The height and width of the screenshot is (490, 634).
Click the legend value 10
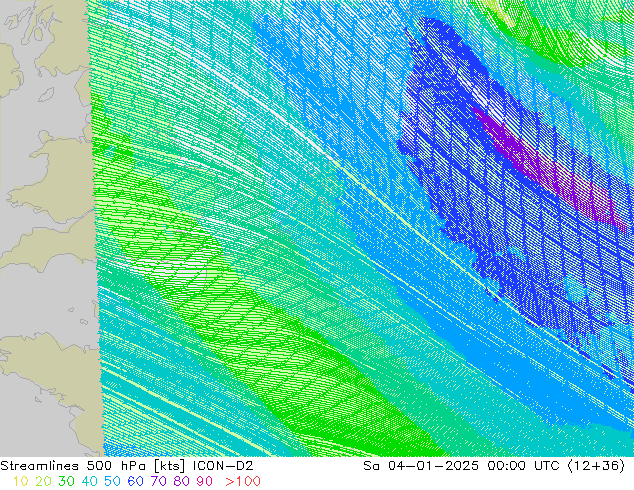click(20, 482)
